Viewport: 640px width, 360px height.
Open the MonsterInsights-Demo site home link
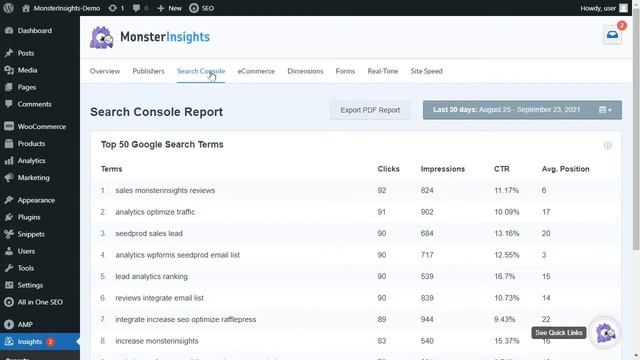coord(61,8)
